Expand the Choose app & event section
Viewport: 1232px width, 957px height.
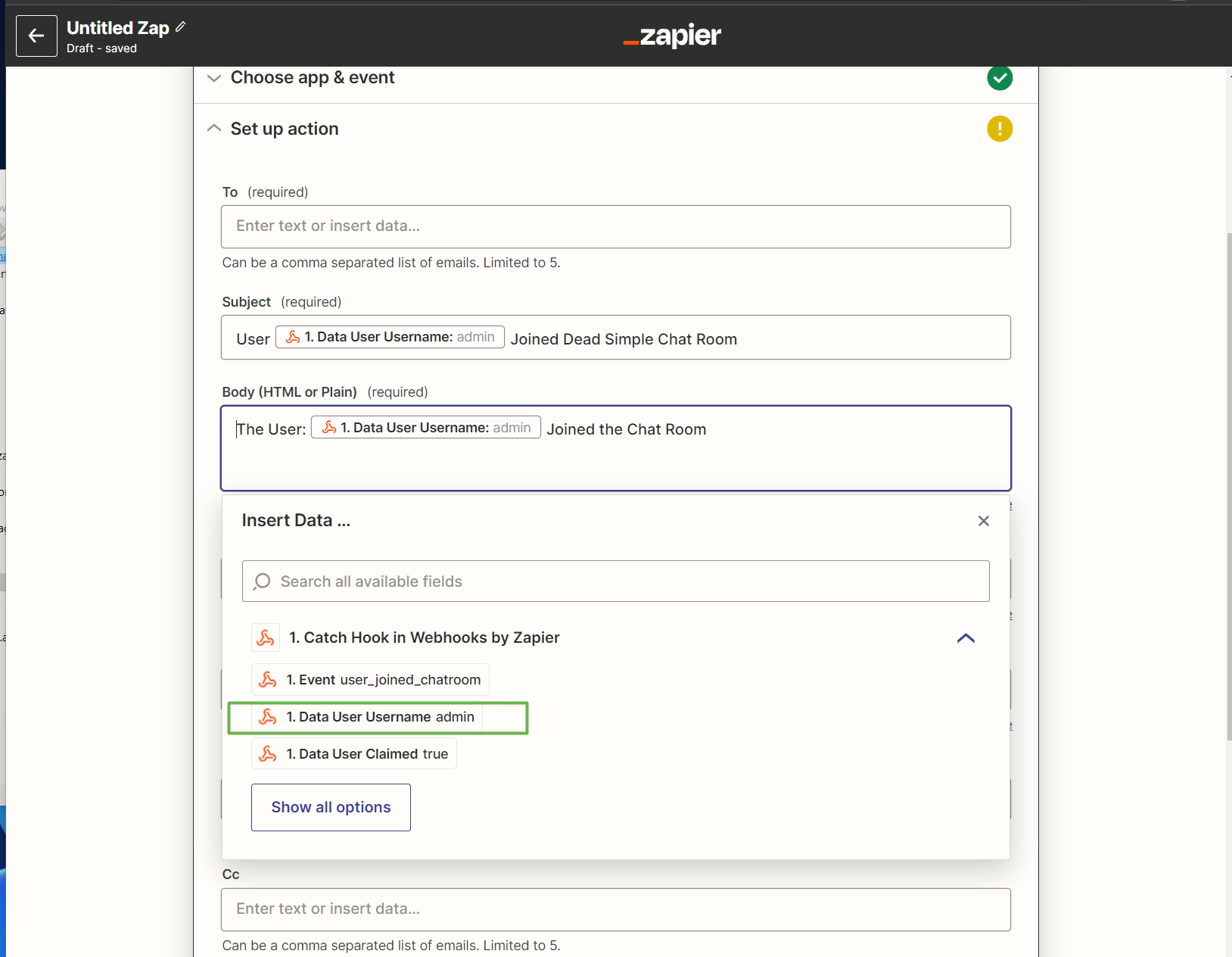214,78
